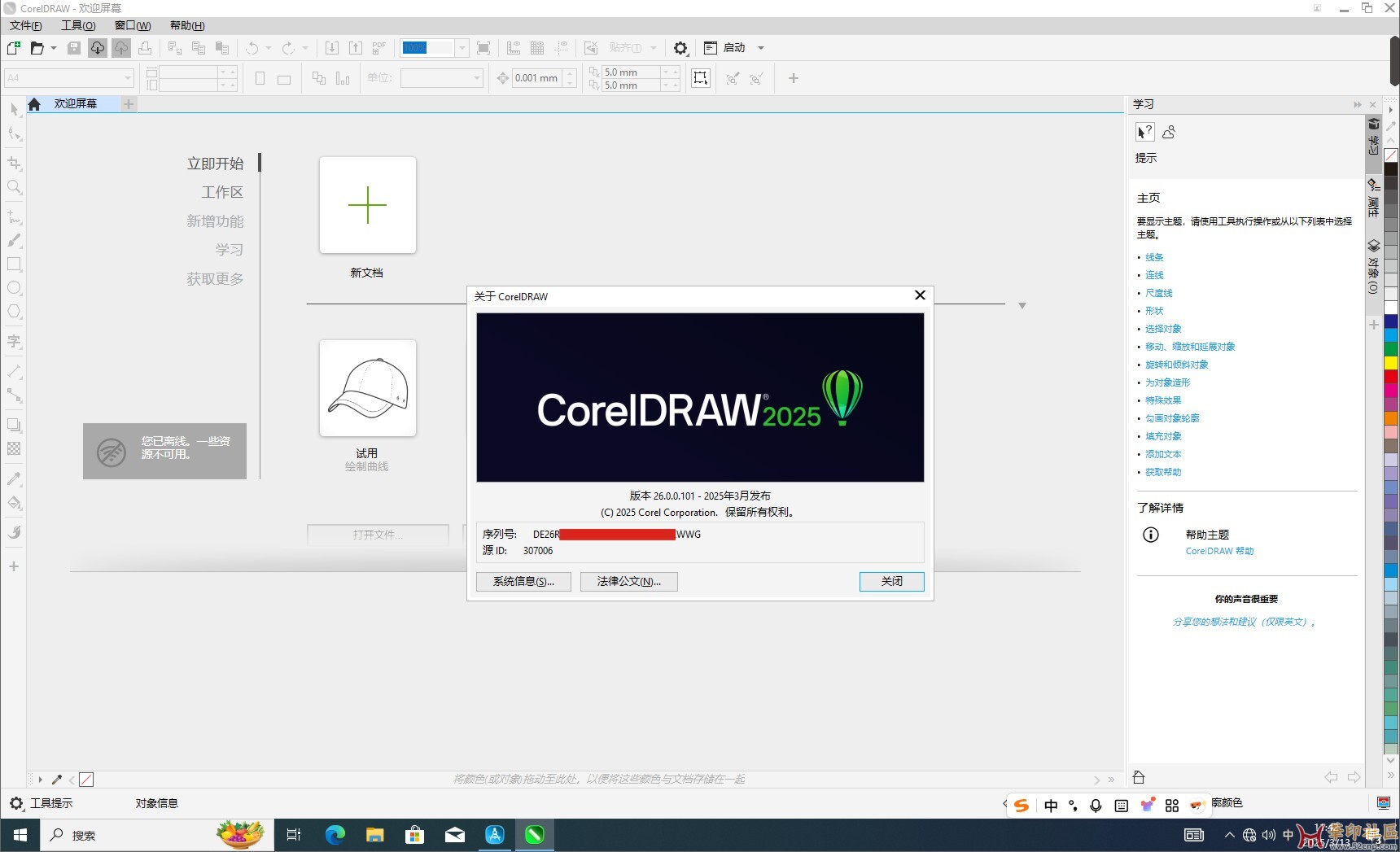This screenshot has width=1400, height=852.
Task: Expand the Open folder dropdown arrow
Action: (54, 48)
